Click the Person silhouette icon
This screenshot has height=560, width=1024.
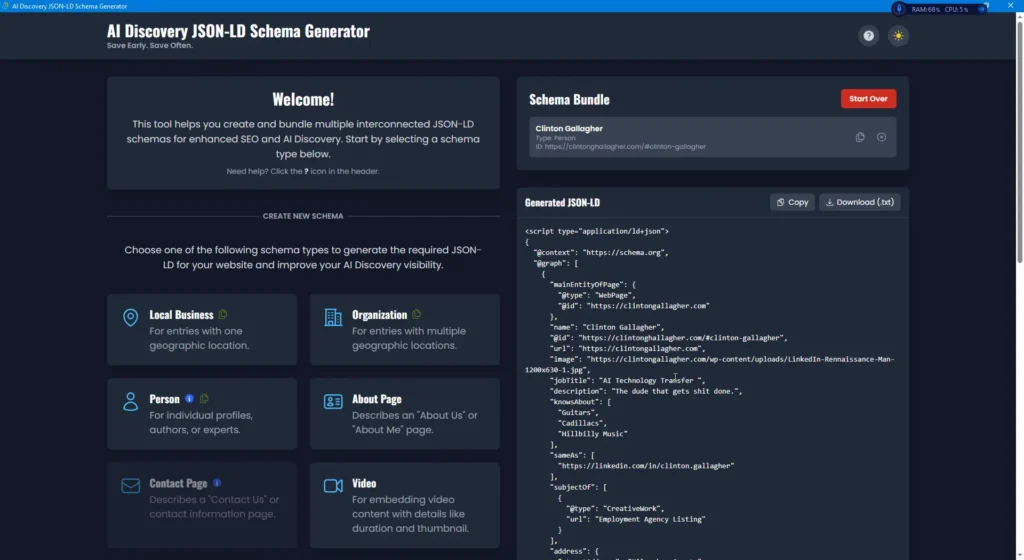click(x=131, y=401)
